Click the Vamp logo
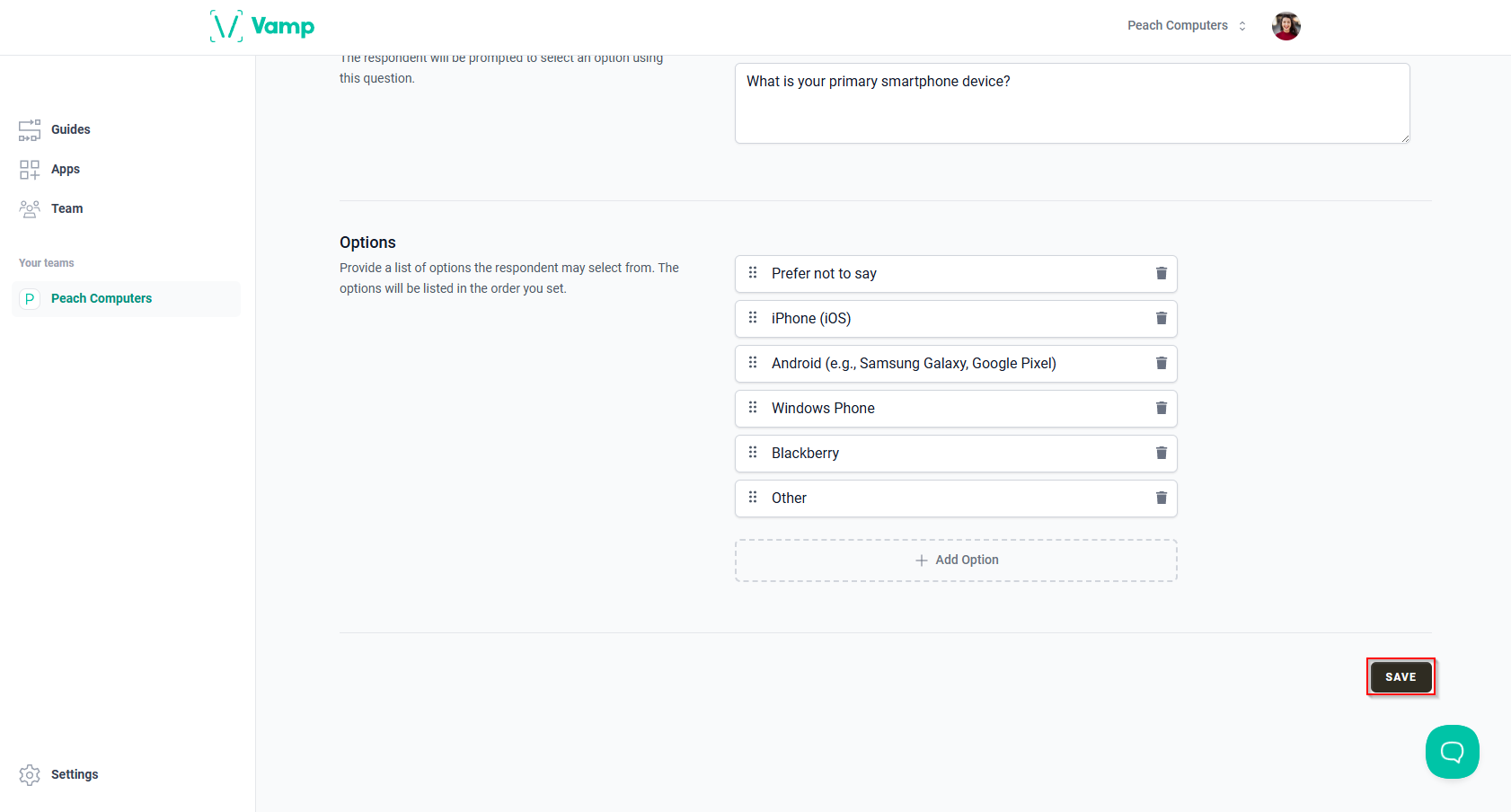Viewport: 1511px width, 812px height. pos(262,26)
